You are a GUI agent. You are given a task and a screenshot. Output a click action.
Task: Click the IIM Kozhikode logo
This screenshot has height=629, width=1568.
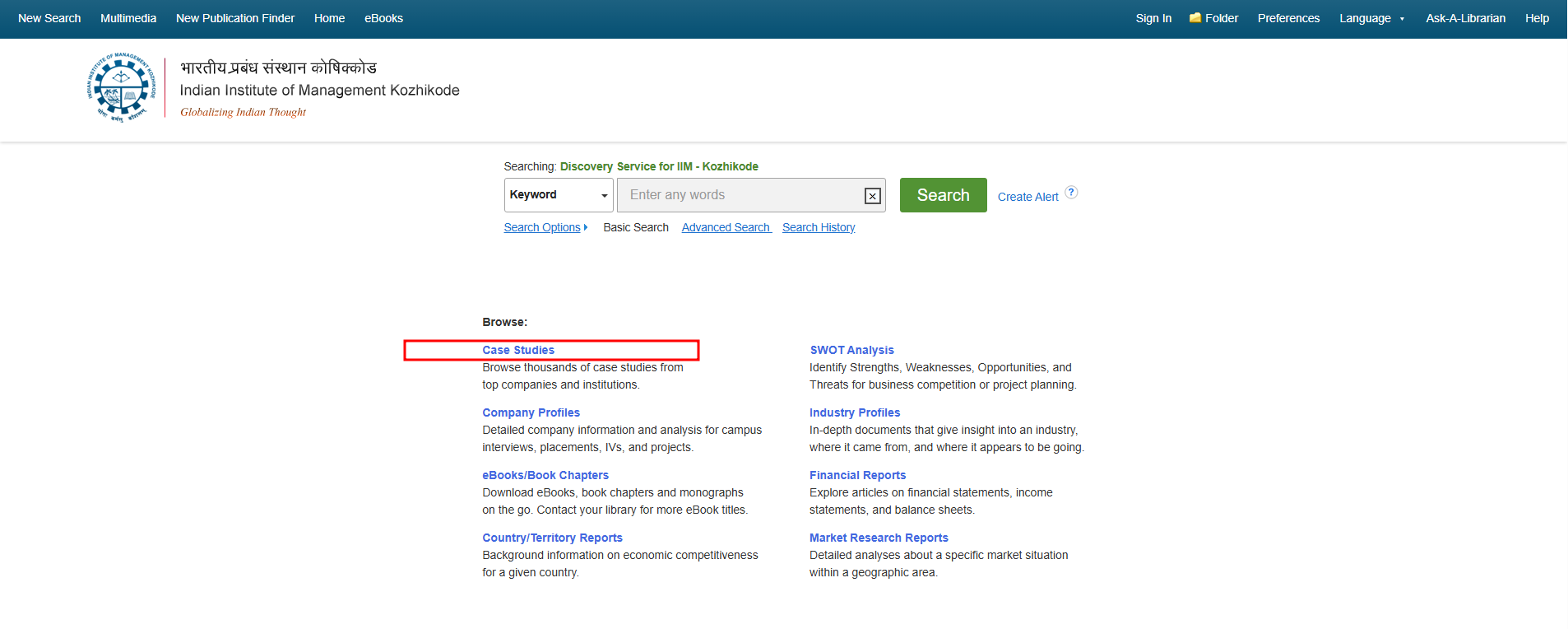121,88
